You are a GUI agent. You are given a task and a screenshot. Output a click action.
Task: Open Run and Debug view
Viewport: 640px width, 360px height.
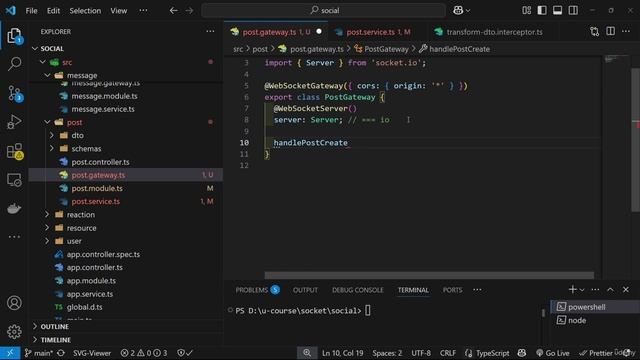(x=14, y=122)
